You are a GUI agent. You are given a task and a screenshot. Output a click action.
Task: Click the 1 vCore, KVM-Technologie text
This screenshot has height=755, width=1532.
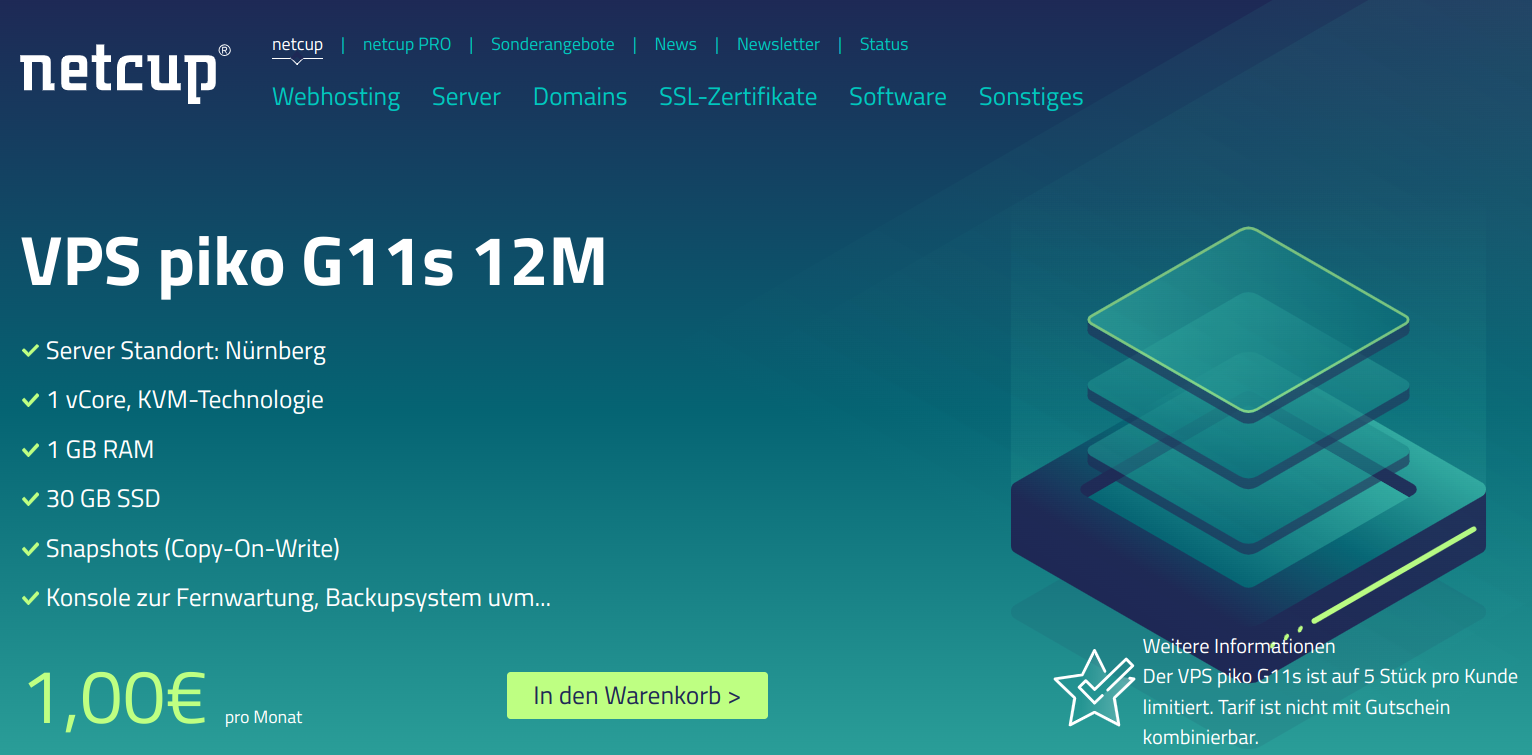coord(185,400)
